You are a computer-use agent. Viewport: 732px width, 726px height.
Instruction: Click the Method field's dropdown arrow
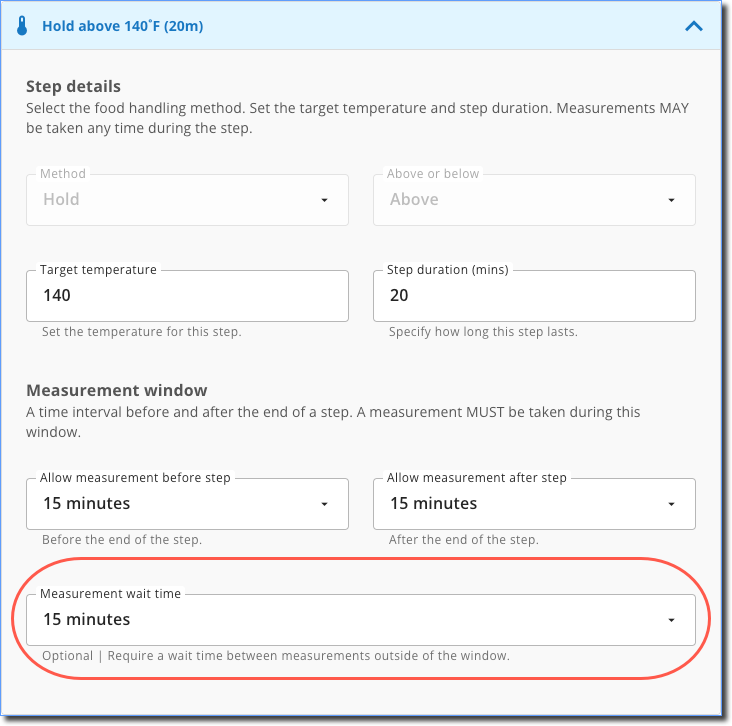pyautogui.click(x=324, y=200)
